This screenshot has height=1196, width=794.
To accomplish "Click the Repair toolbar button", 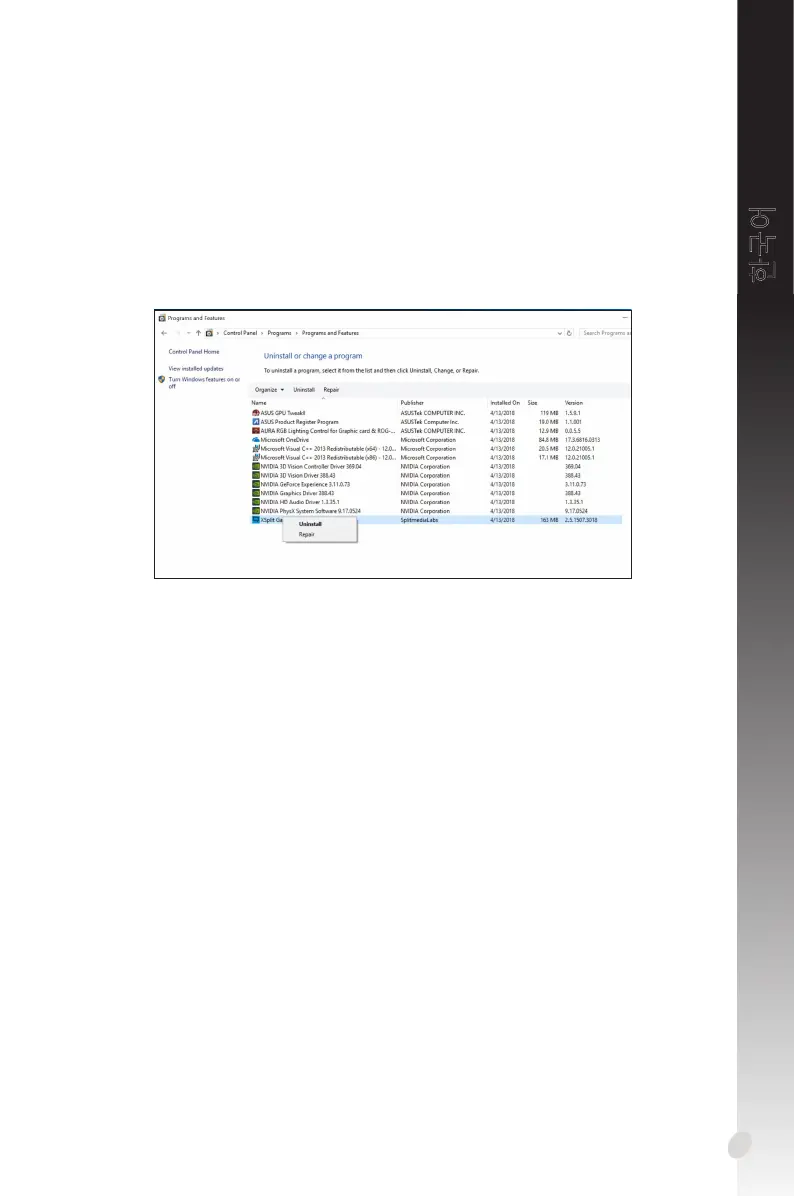I will (331, 390).
